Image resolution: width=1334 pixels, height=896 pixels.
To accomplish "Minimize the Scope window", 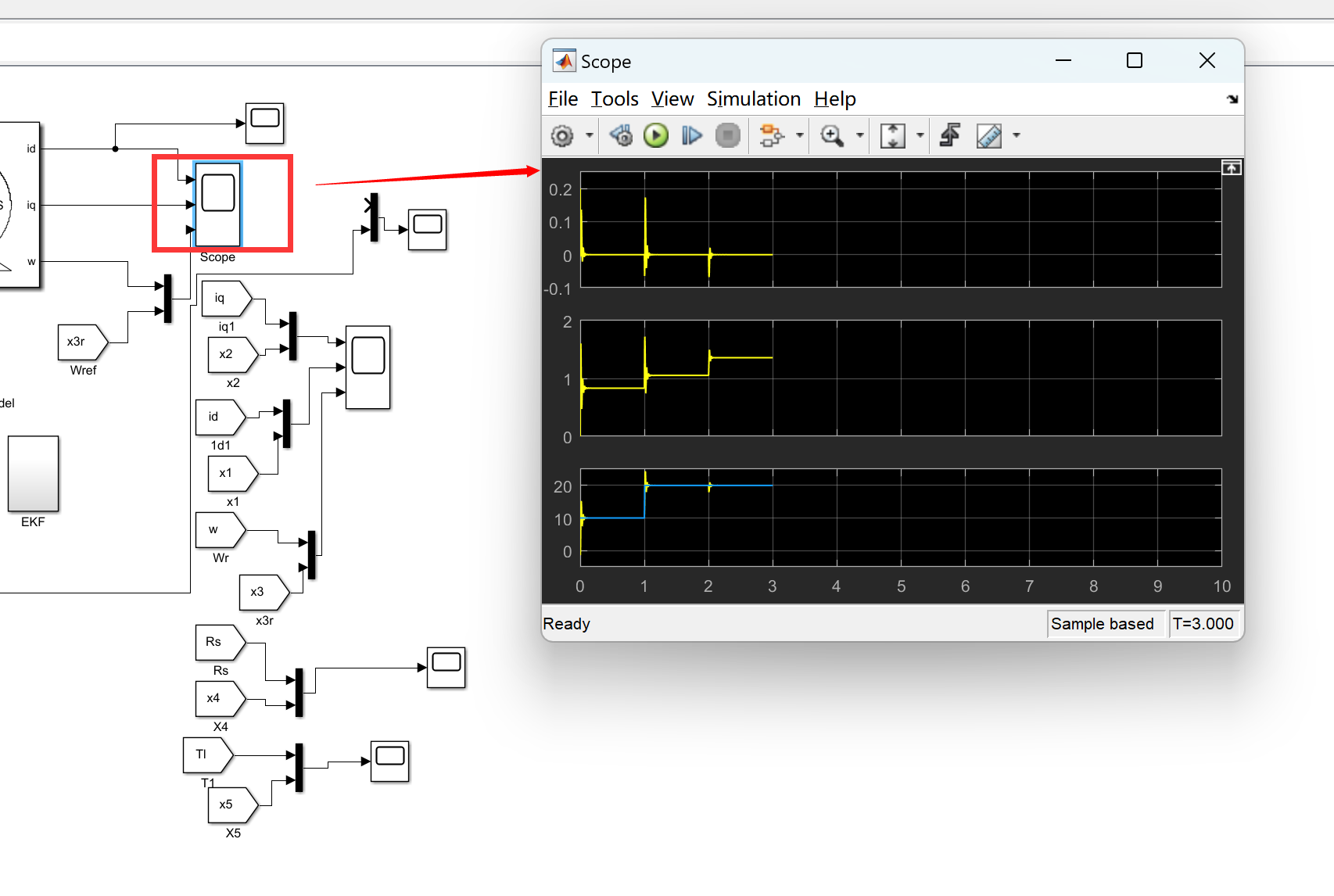I will [x=1063, y=61].
